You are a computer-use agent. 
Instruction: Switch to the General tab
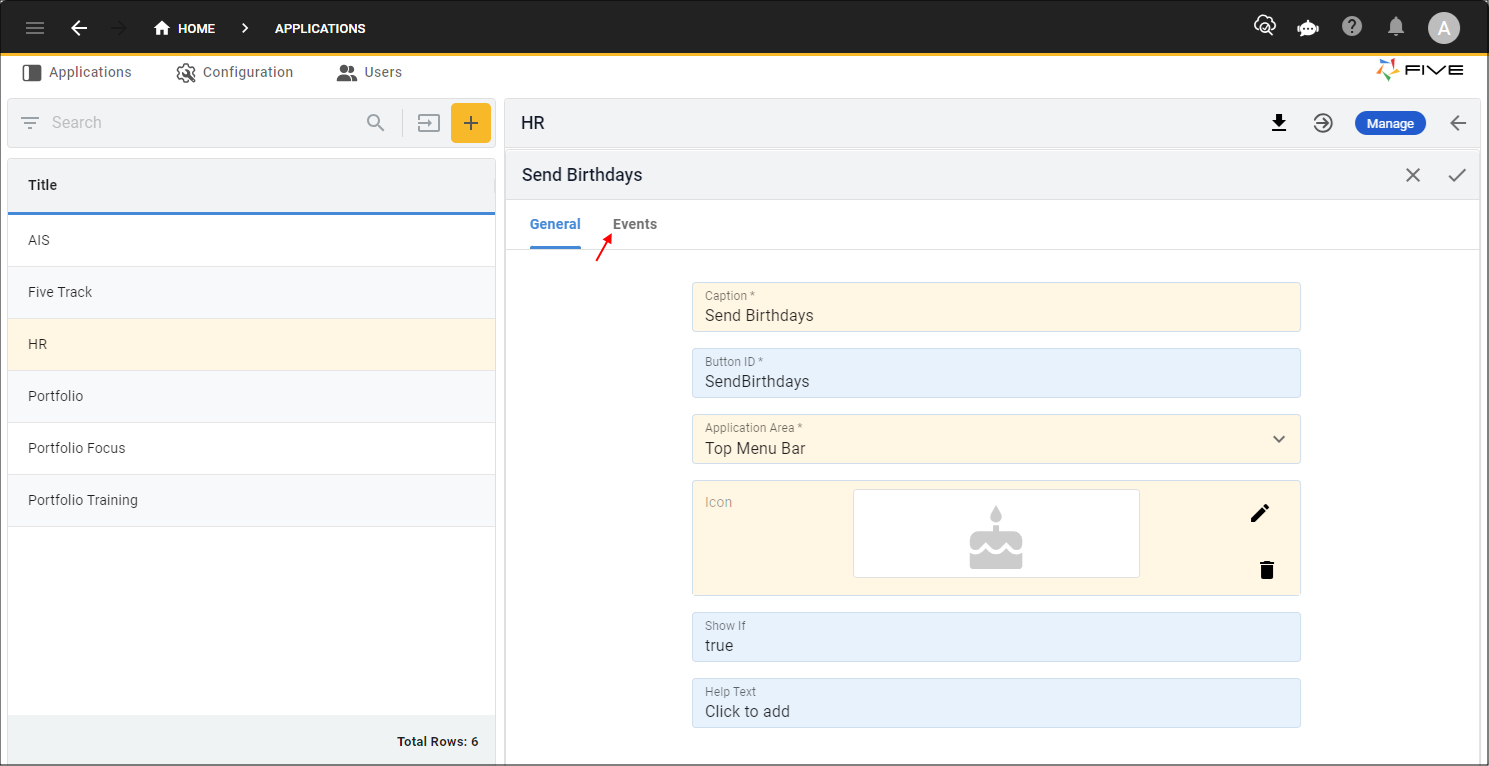(x=555, y=224)
